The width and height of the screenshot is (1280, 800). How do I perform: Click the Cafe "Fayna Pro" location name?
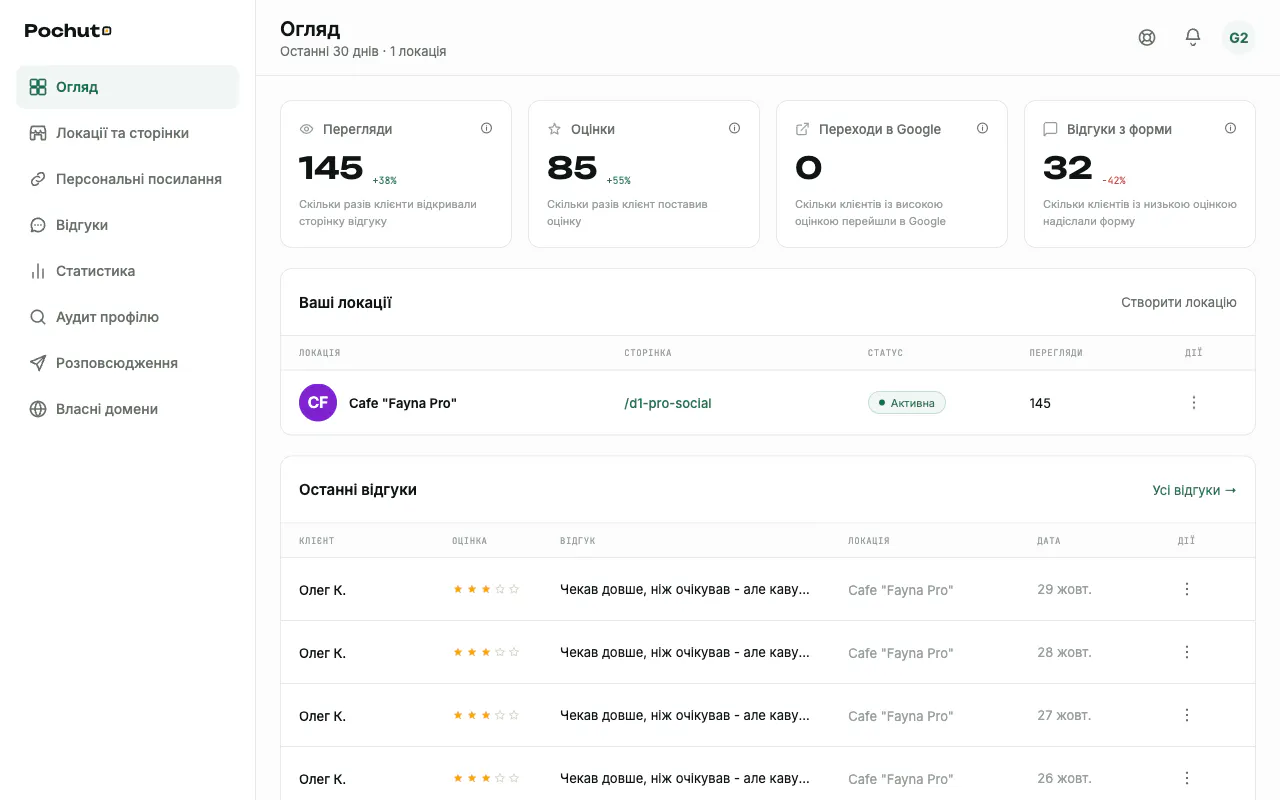point(403,403)
